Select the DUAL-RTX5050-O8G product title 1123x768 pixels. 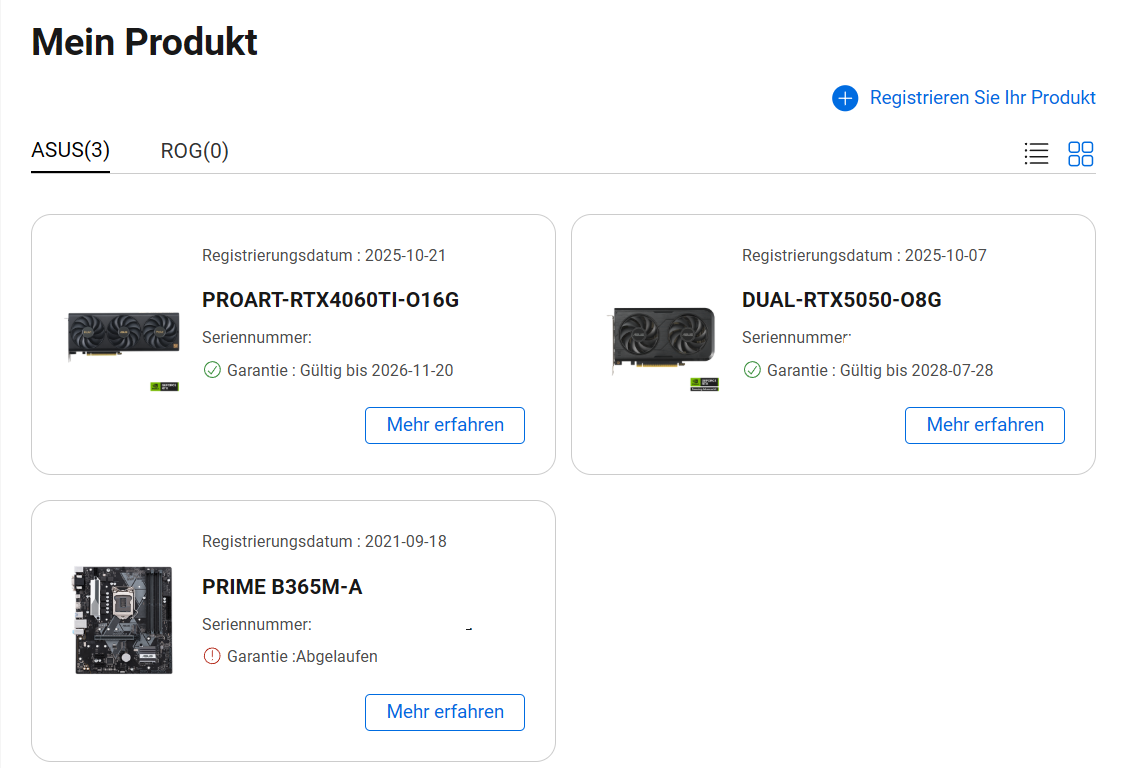(841, 300)
